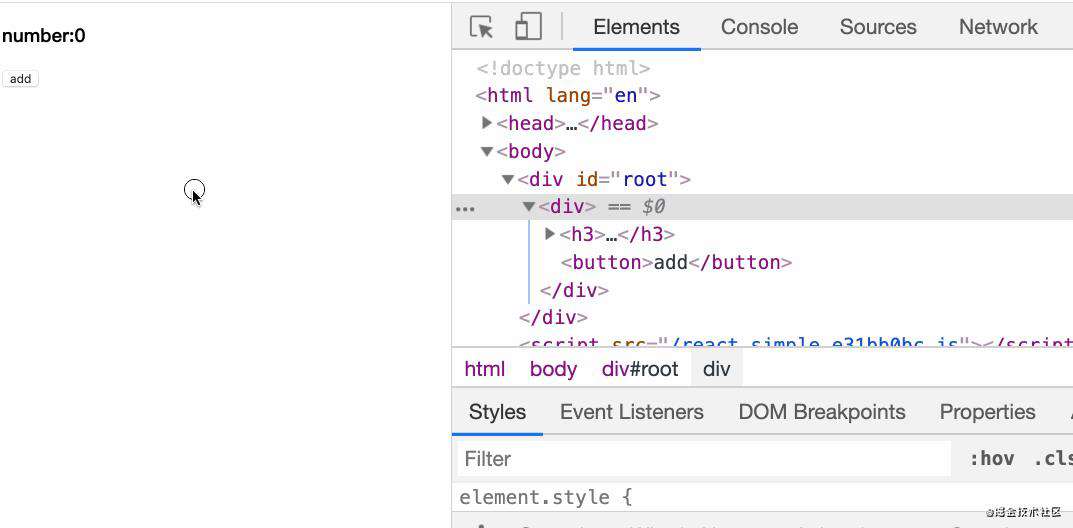
Task: Select body in the breadcrumb bar
Action: pos(553,369)
